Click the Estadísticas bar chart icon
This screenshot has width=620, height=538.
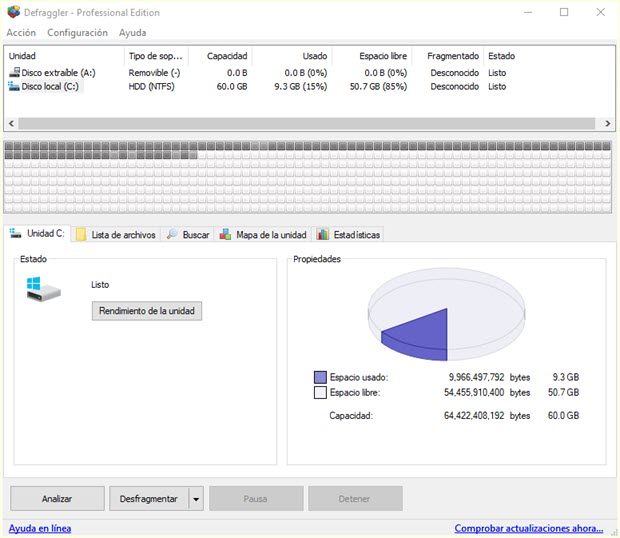323,234
